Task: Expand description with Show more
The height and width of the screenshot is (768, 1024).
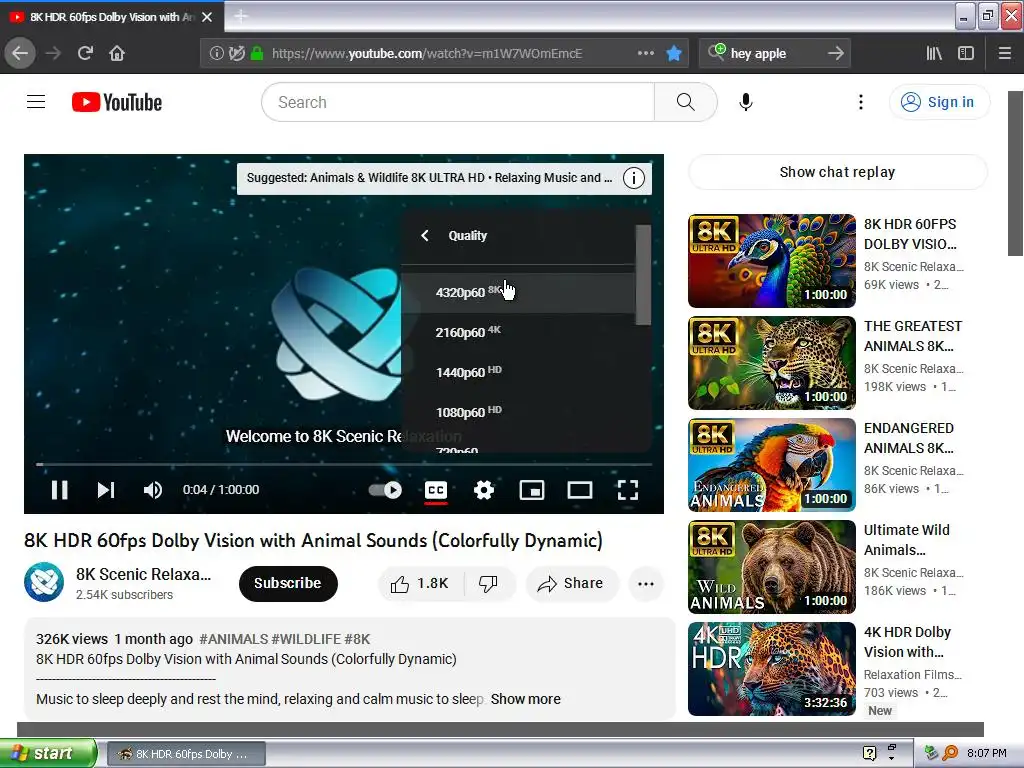Action: [526, 699]
